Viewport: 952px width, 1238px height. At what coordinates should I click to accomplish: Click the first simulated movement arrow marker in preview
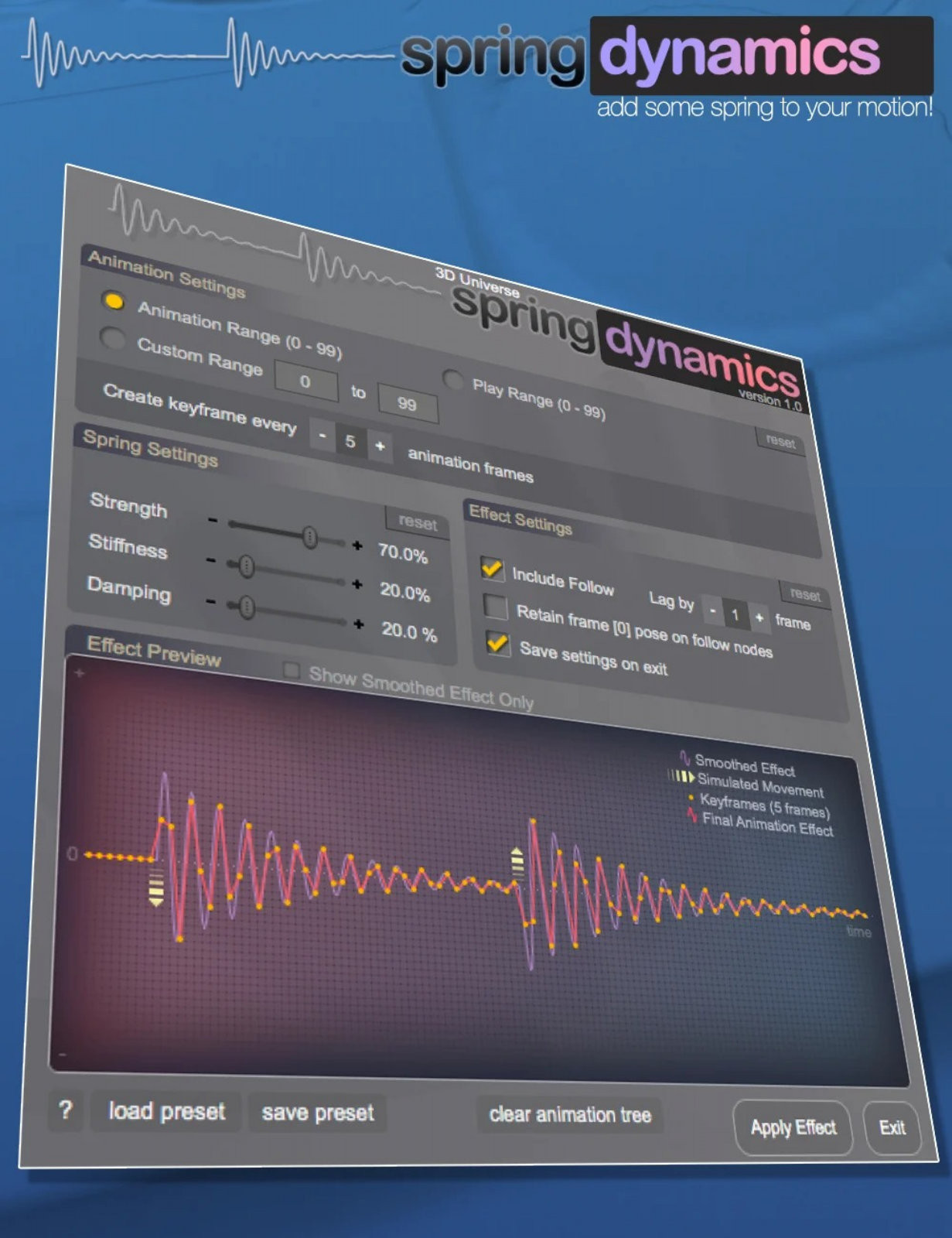coord(155,889)
